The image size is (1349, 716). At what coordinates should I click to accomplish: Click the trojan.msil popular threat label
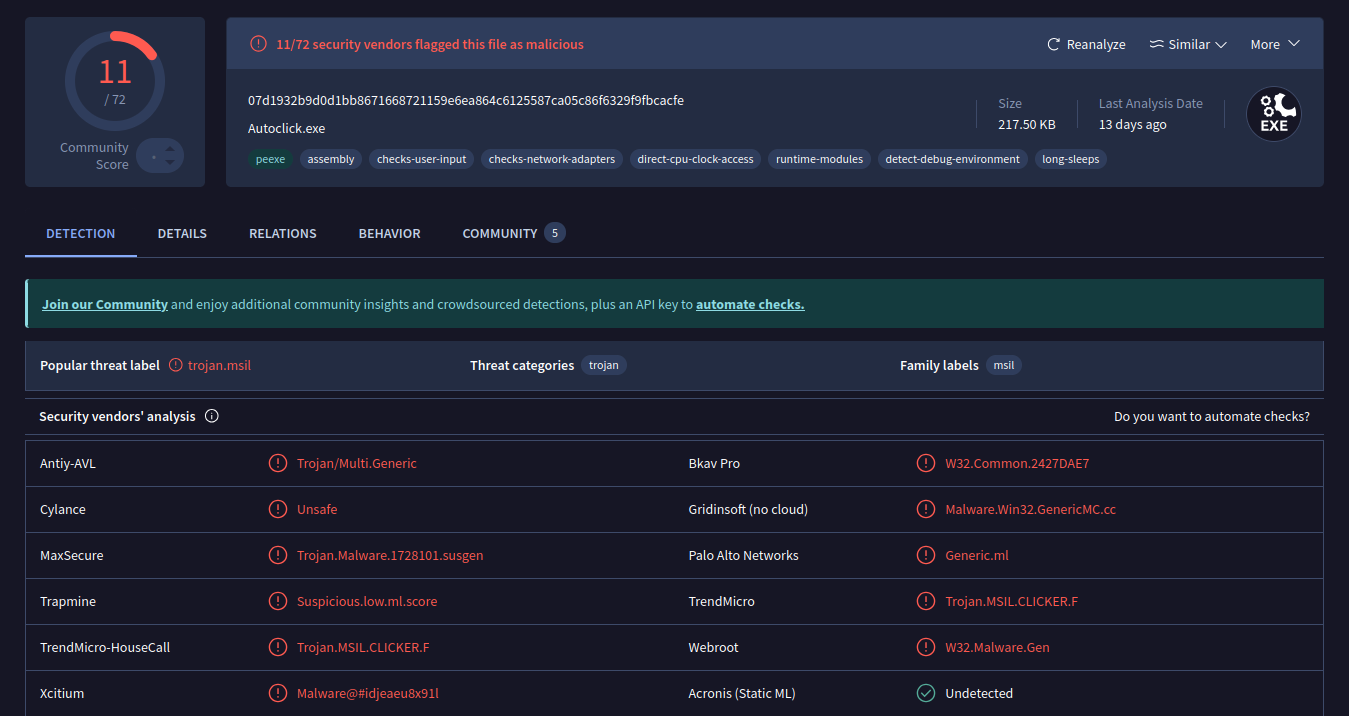[x=219, y=365]
